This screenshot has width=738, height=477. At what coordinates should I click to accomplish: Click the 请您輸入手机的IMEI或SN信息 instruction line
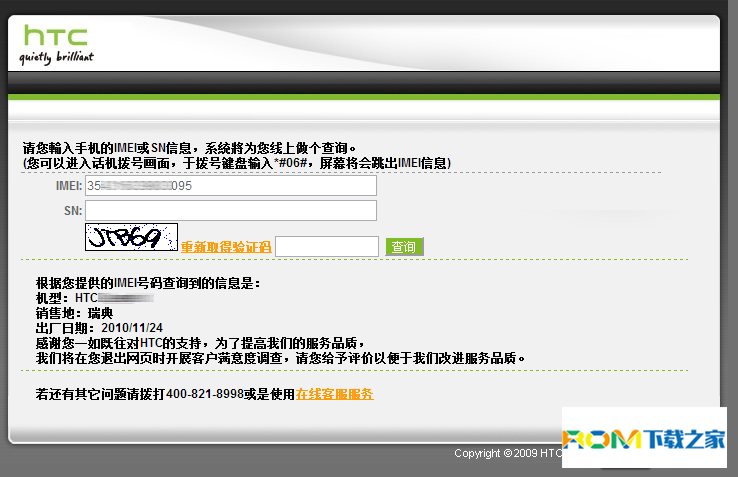coord(190,148)
